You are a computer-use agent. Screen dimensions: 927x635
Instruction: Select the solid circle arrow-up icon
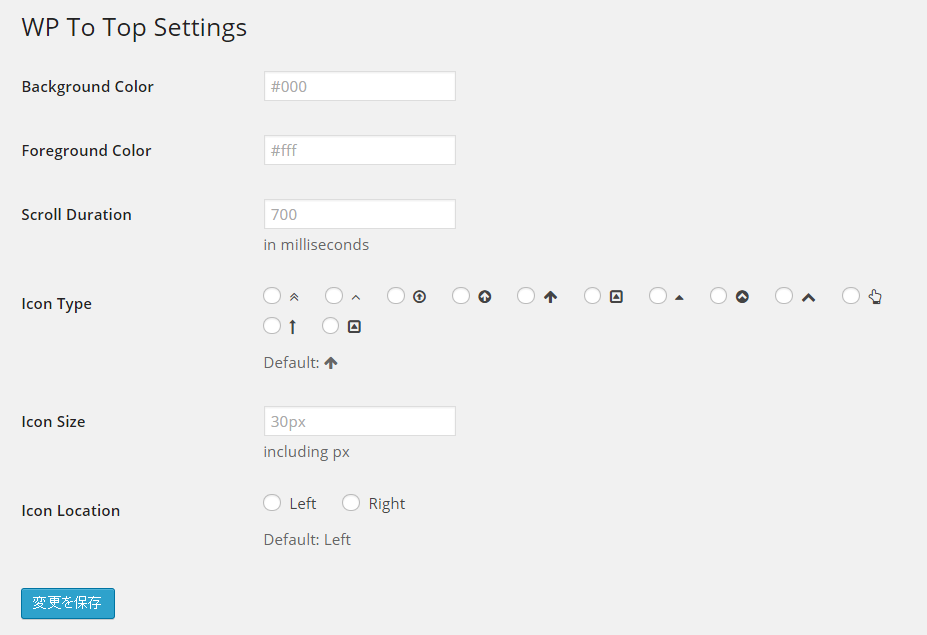pos(461,296)
